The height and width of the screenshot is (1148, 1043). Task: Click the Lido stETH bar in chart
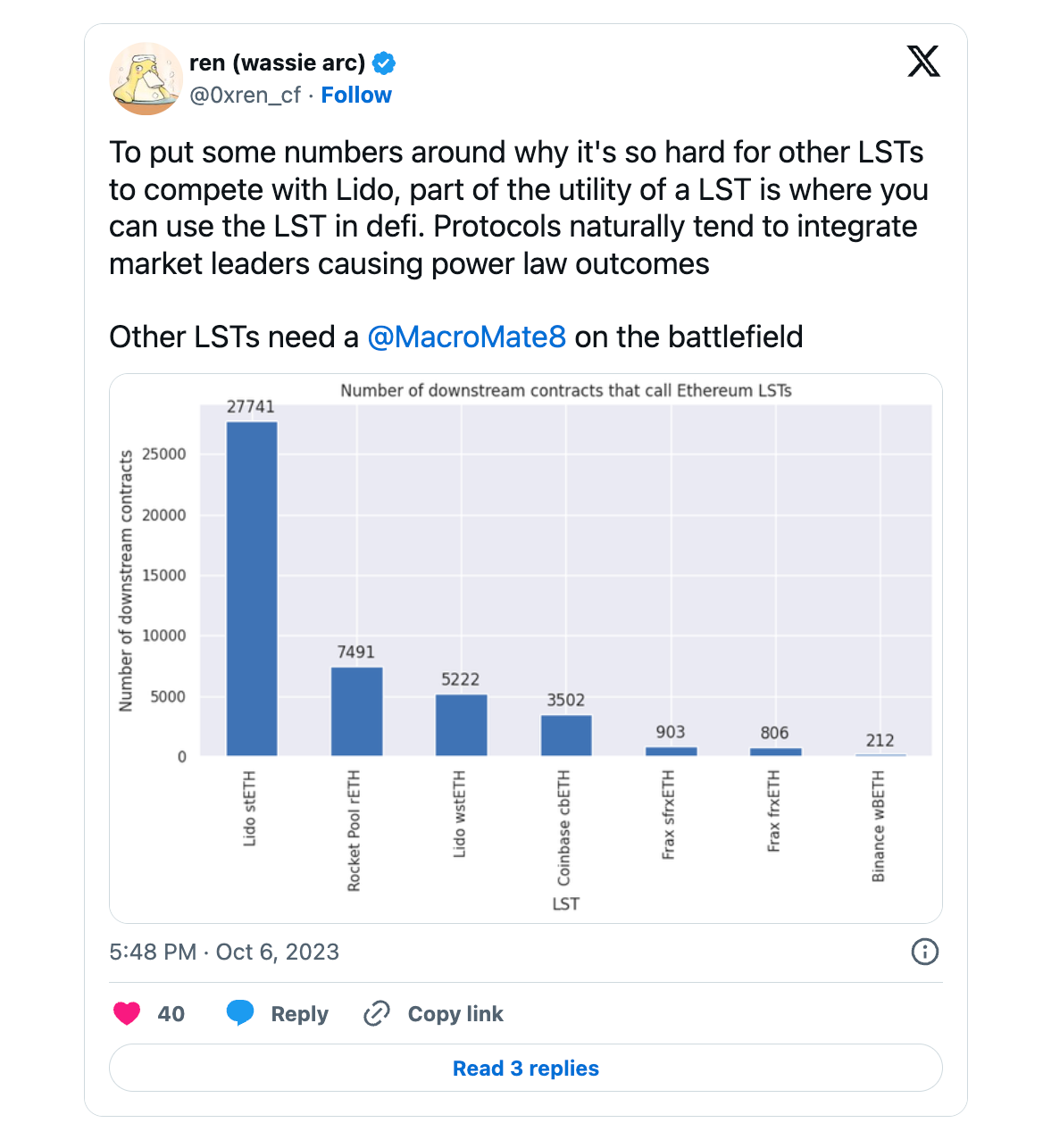pos(252,589)
